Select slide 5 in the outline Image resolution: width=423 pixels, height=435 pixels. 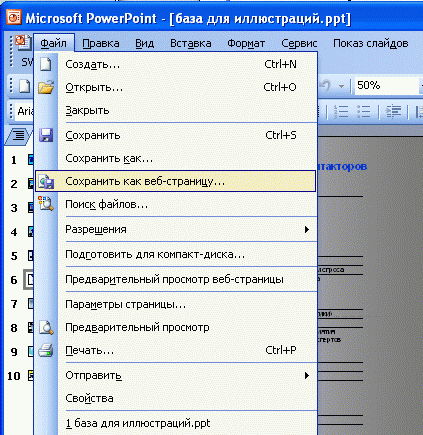(x=30, y=256)
